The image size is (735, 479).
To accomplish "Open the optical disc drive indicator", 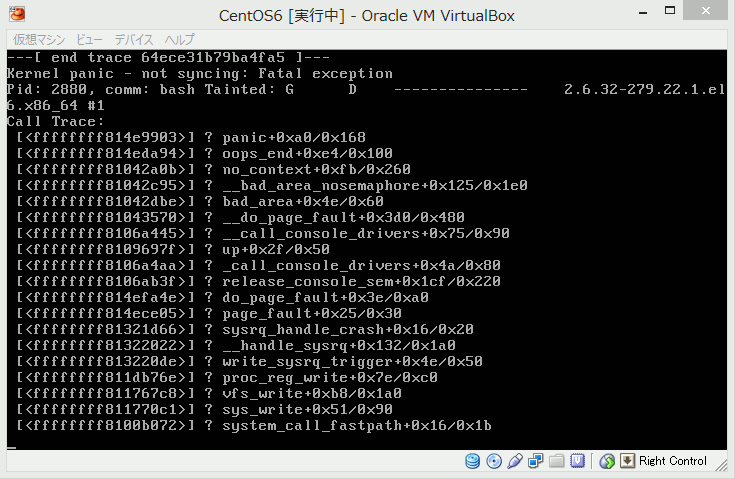I will click(494, 461).
